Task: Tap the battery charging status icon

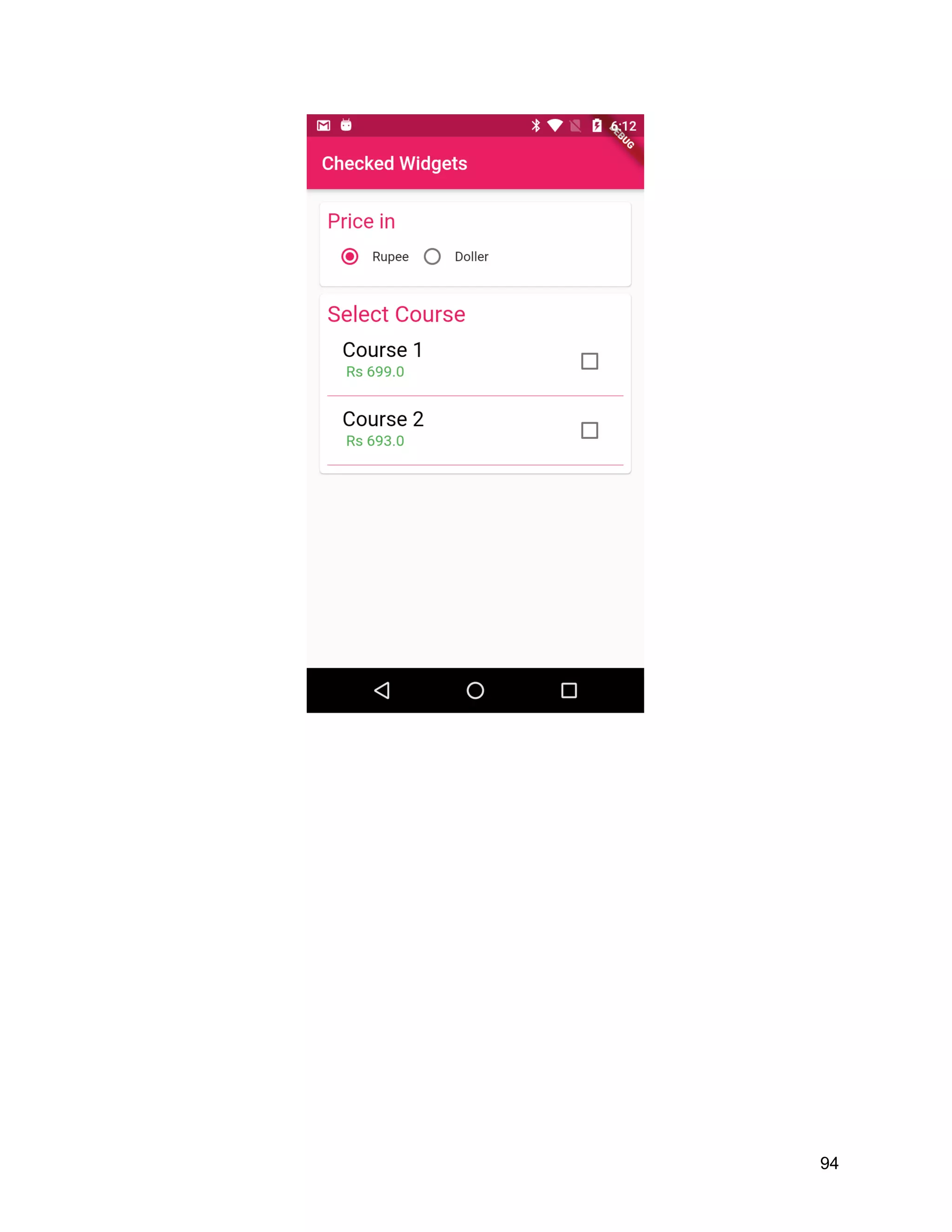Action: click(x=597, y=125)
